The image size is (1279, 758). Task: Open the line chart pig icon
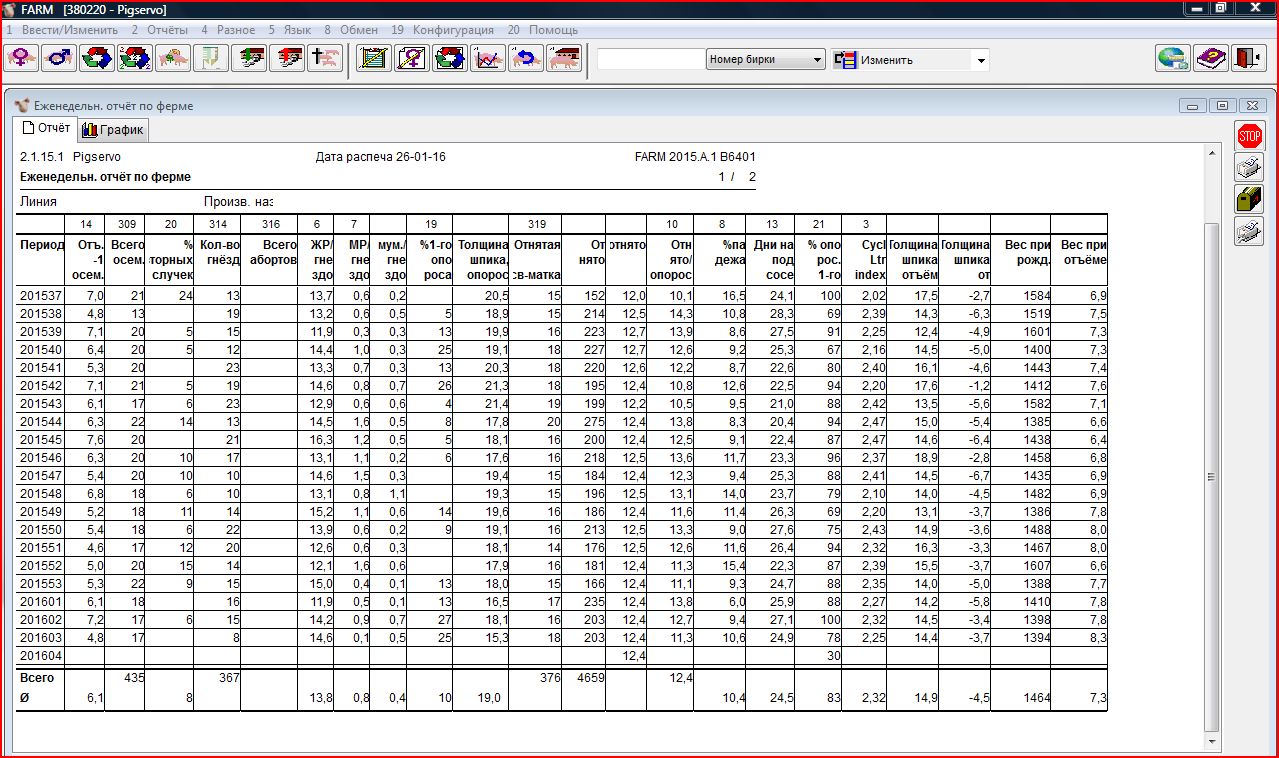(488, 58)
